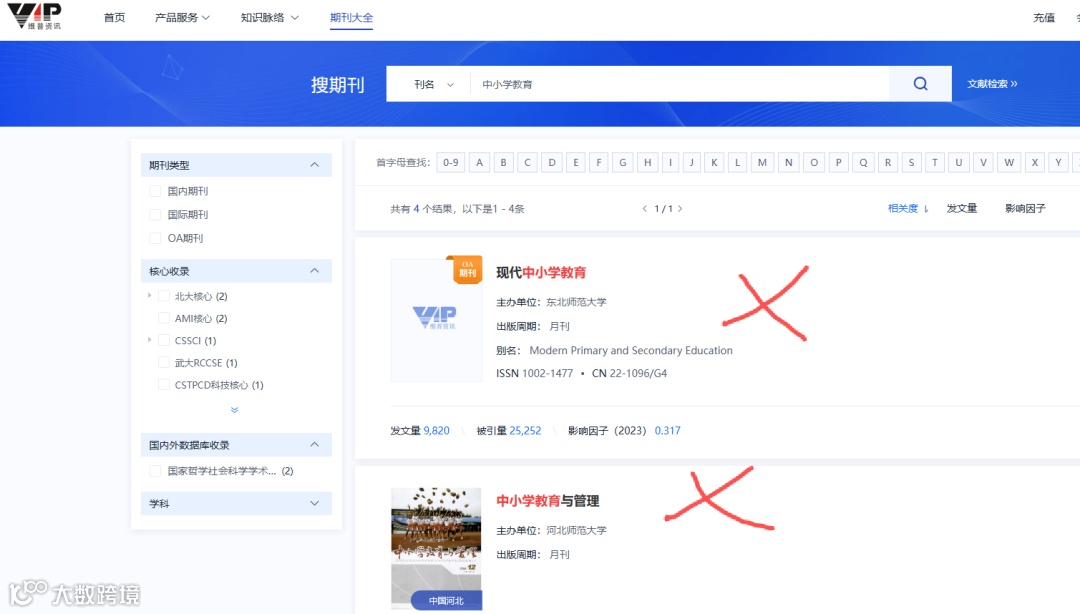Viewport: 1080px width, 614px height.
Task: Open the 文献检索 link
Action: pos(992,83)
